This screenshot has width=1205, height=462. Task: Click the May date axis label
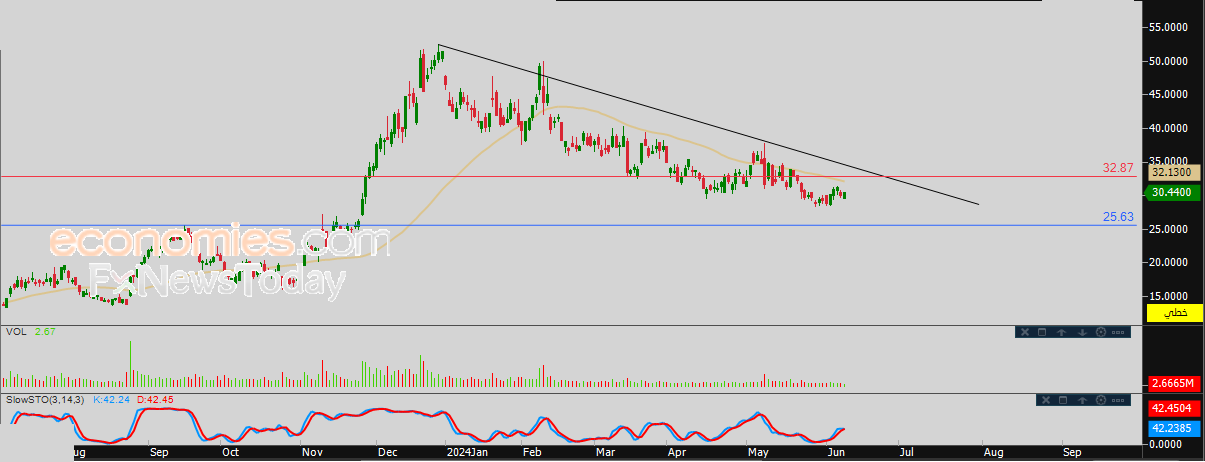(759, 452)
